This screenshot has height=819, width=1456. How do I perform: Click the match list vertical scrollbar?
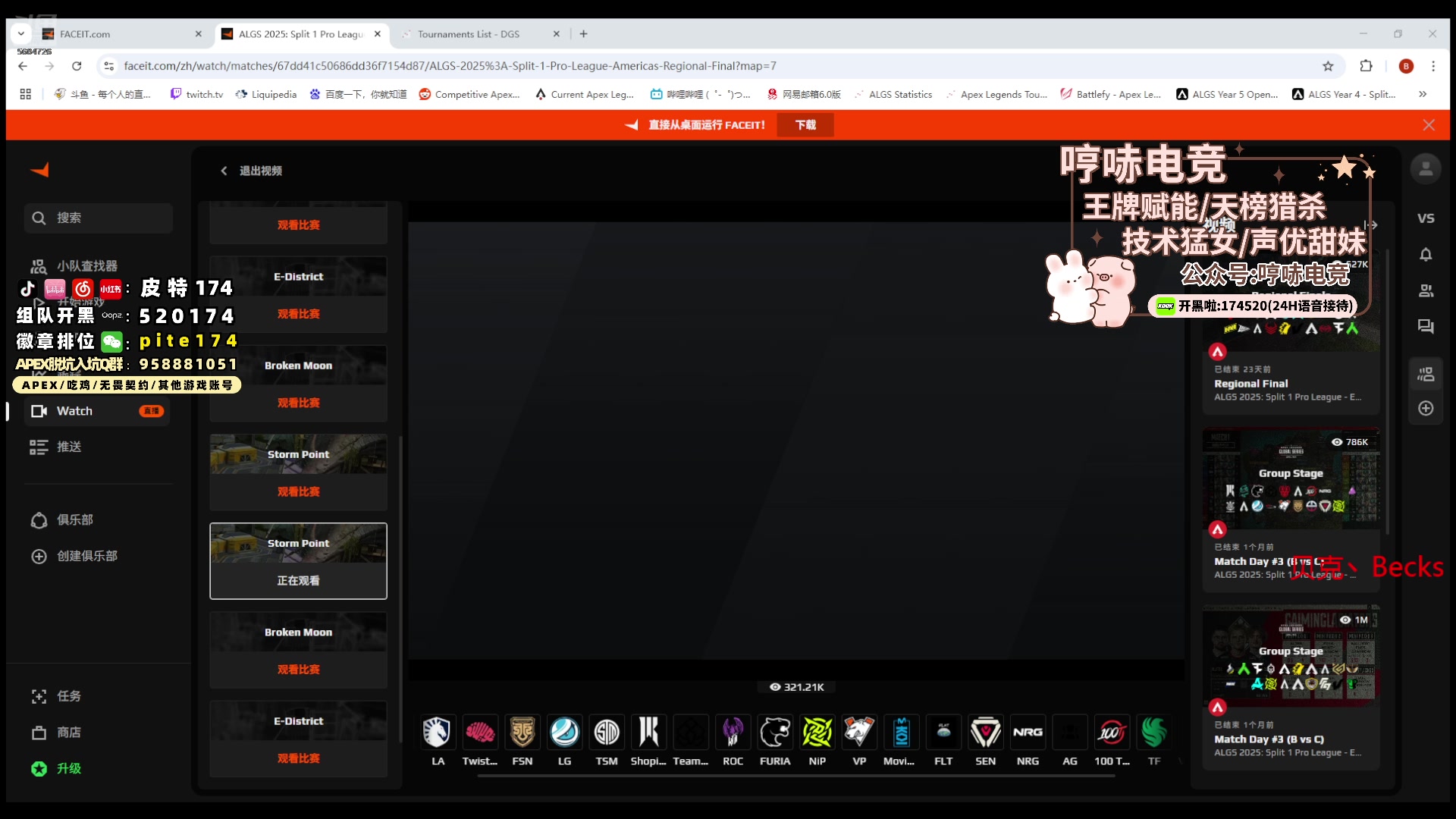(400, 588)
